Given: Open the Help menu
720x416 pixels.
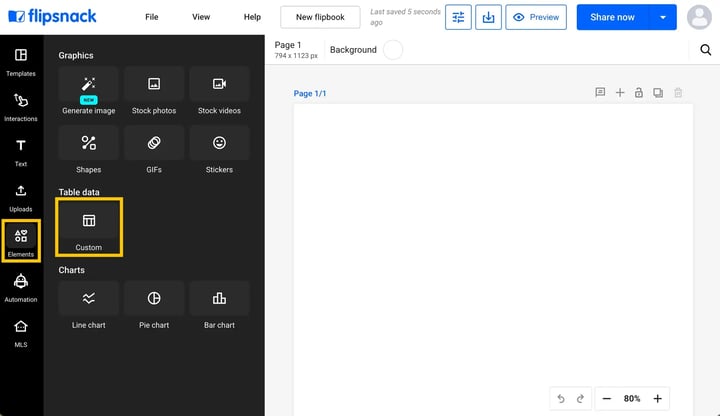Looking at the screenshot, I should (252, 17).
